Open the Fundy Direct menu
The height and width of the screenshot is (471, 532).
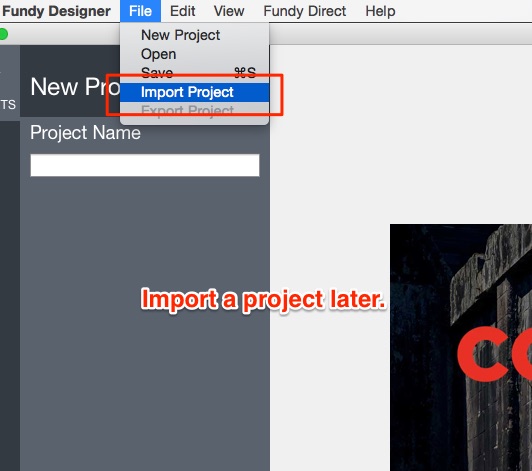[x=305, y=11]
